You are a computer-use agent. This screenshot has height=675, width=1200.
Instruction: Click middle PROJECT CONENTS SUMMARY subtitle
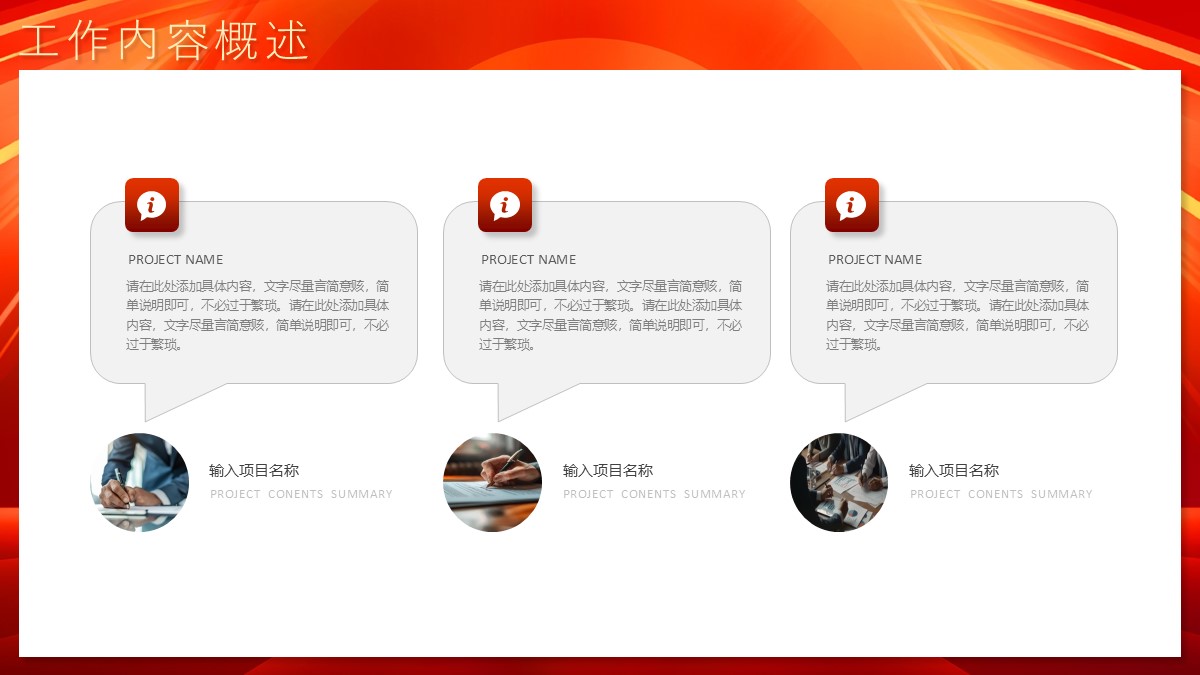click(x=654, y=494)
